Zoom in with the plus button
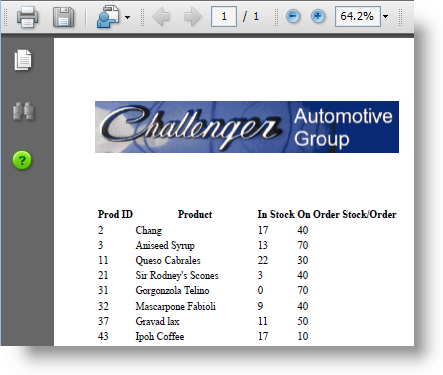 click(318, 16)
